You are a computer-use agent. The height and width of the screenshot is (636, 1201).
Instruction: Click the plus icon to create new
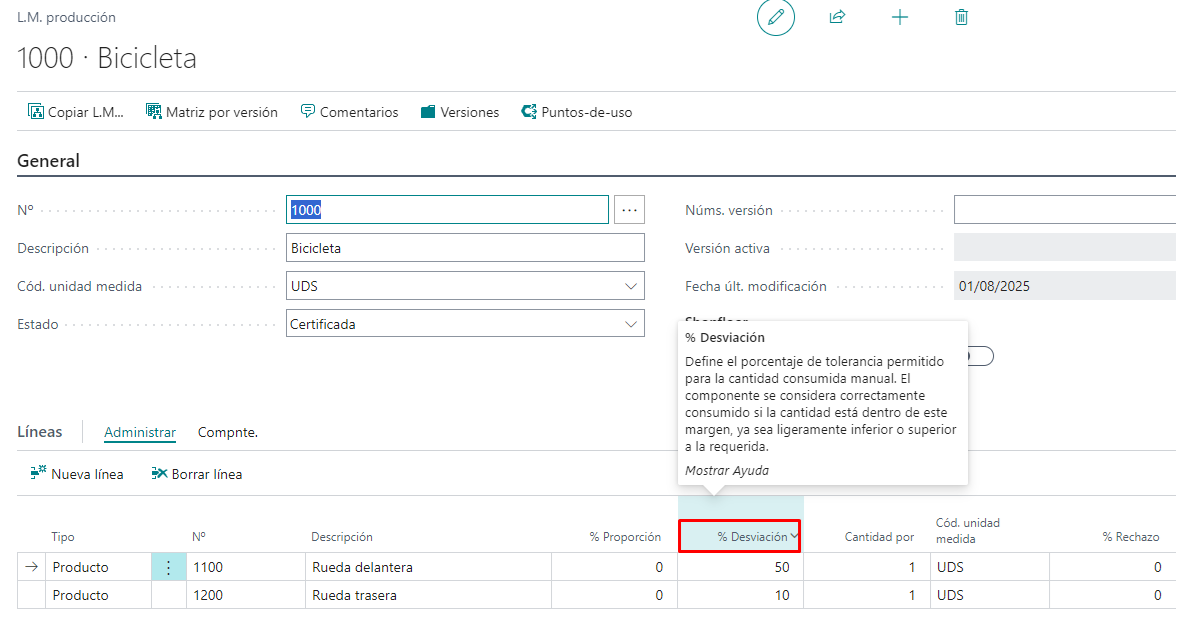pos(900,18)
